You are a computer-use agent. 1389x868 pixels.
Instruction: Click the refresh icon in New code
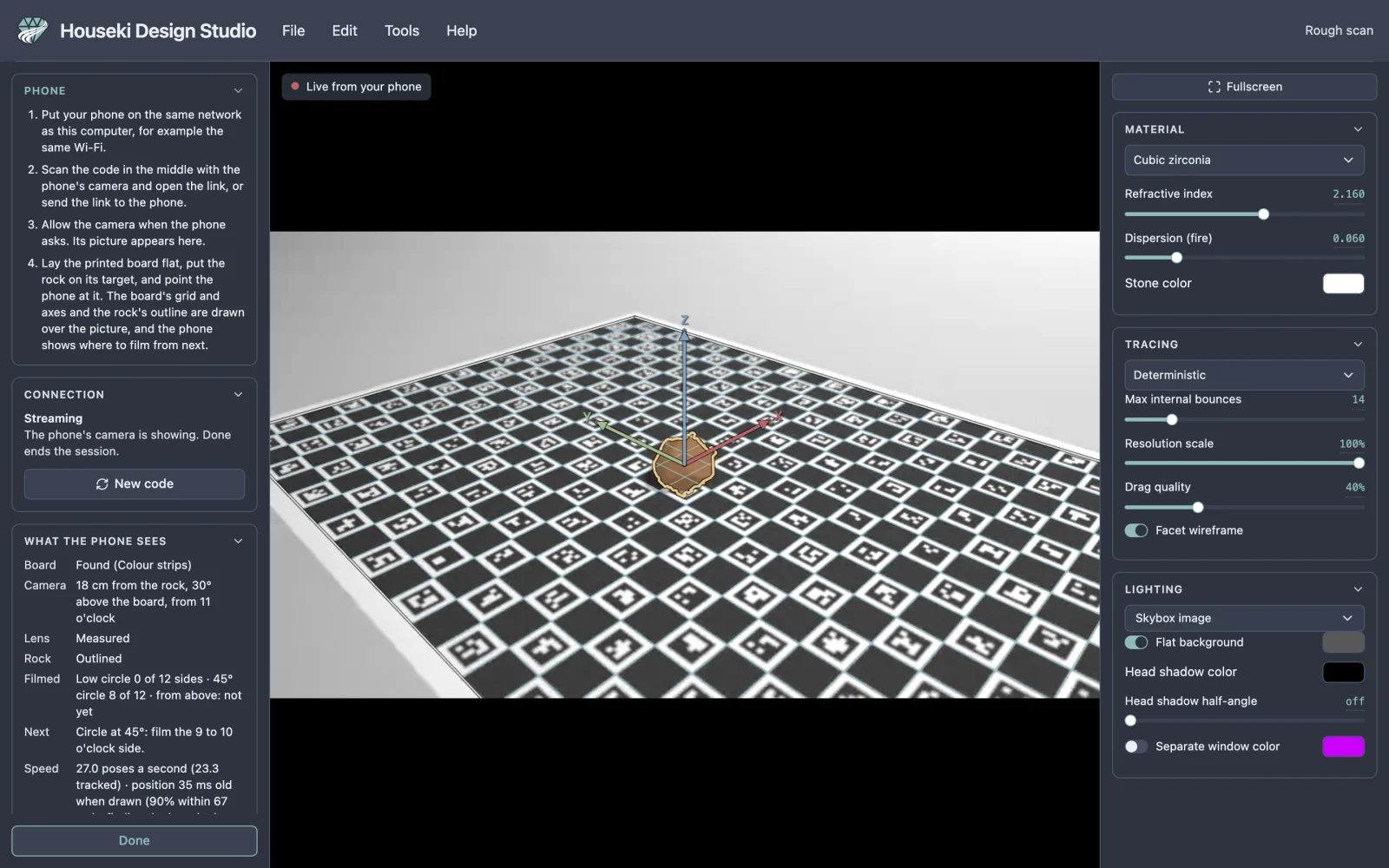102,484
